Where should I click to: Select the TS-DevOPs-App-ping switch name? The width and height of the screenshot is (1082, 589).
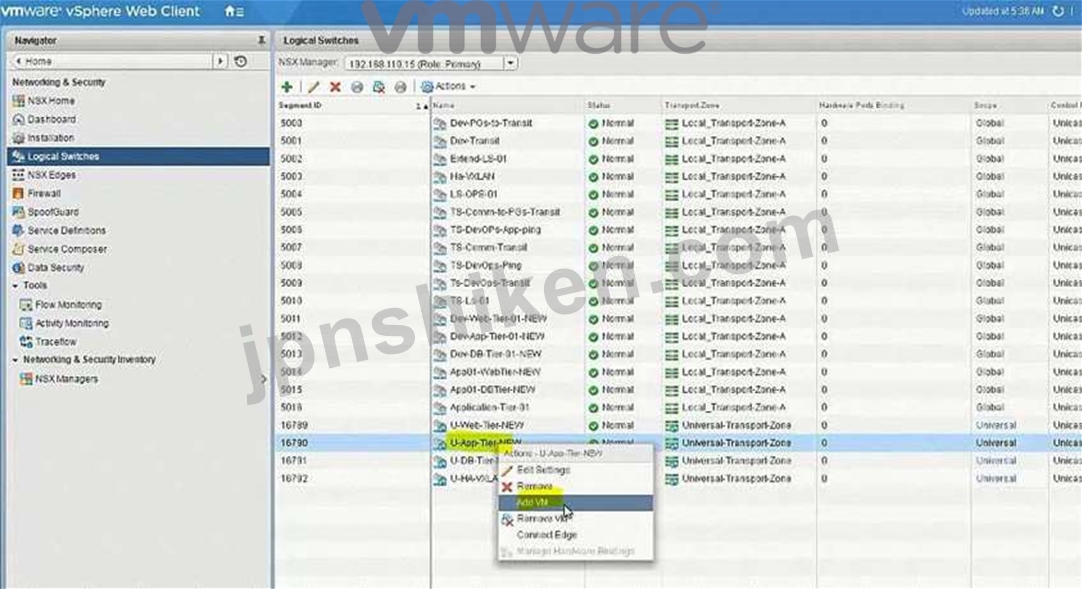click(x=495, y=230)
